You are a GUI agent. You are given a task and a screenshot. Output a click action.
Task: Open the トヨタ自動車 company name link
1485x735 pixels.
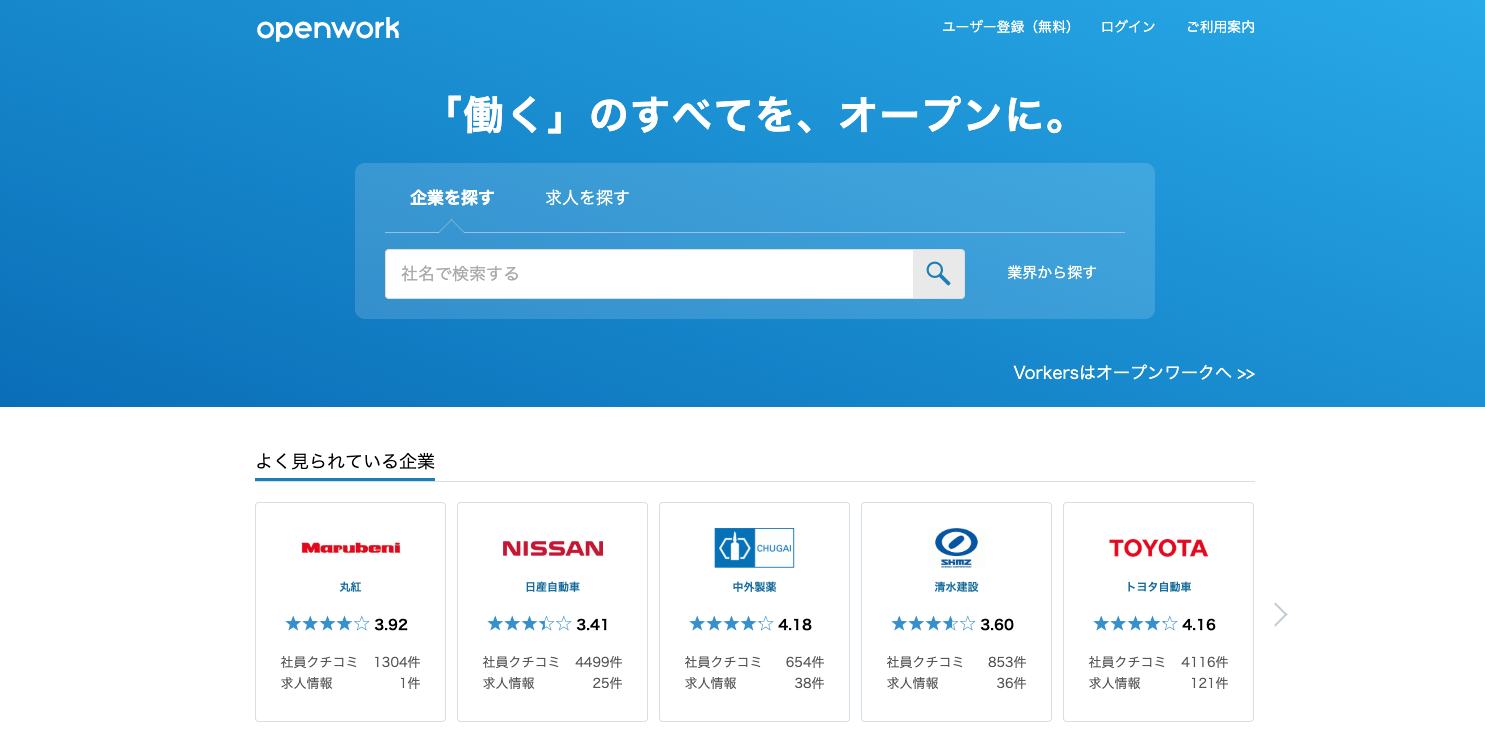click(1158, 587)
